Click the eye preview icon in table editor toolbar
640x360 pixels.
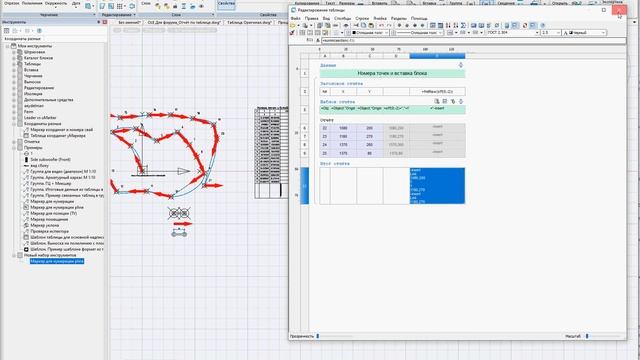coord(346,25)
